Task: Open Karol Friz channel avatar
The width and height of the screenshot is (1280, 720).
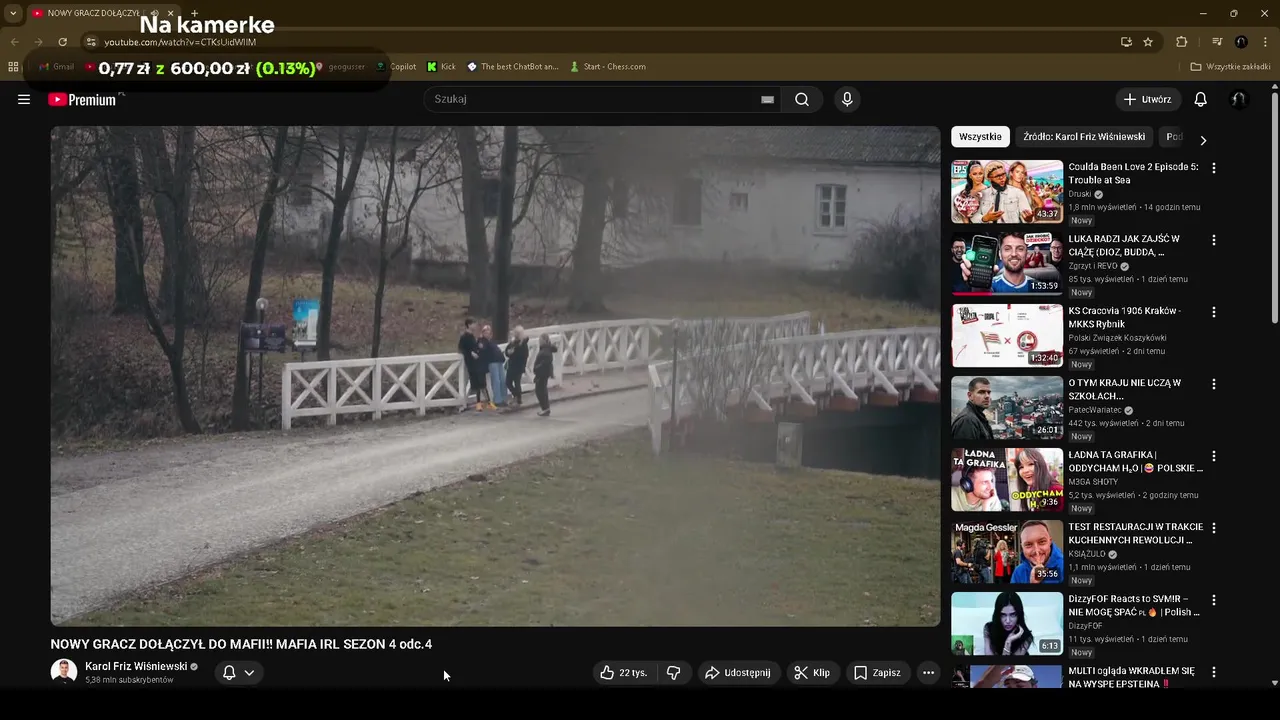Action: point(64,672)
